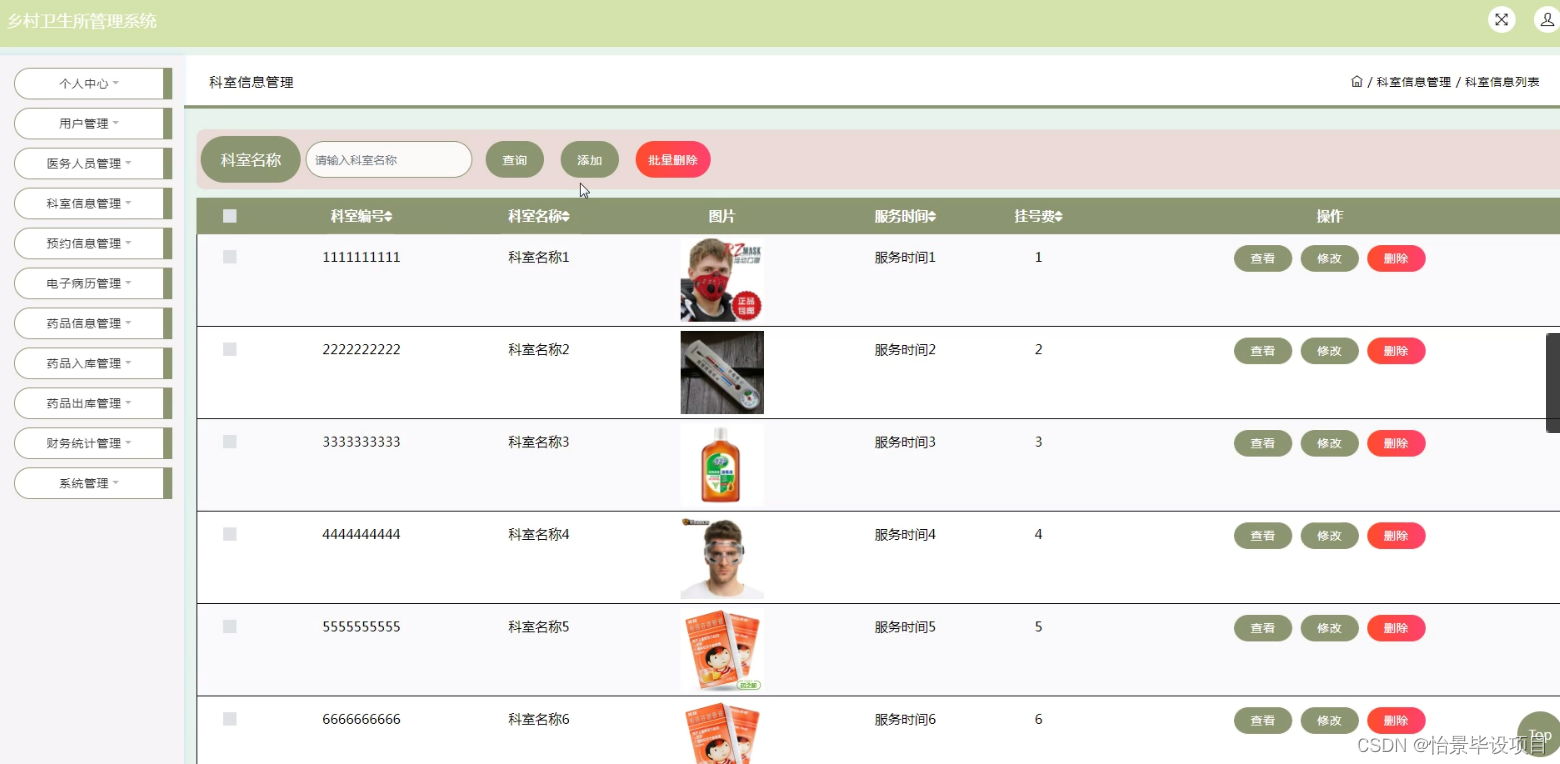Click the red 批量删除 button
Screen dimensions: 1560x764
[672, 159]
